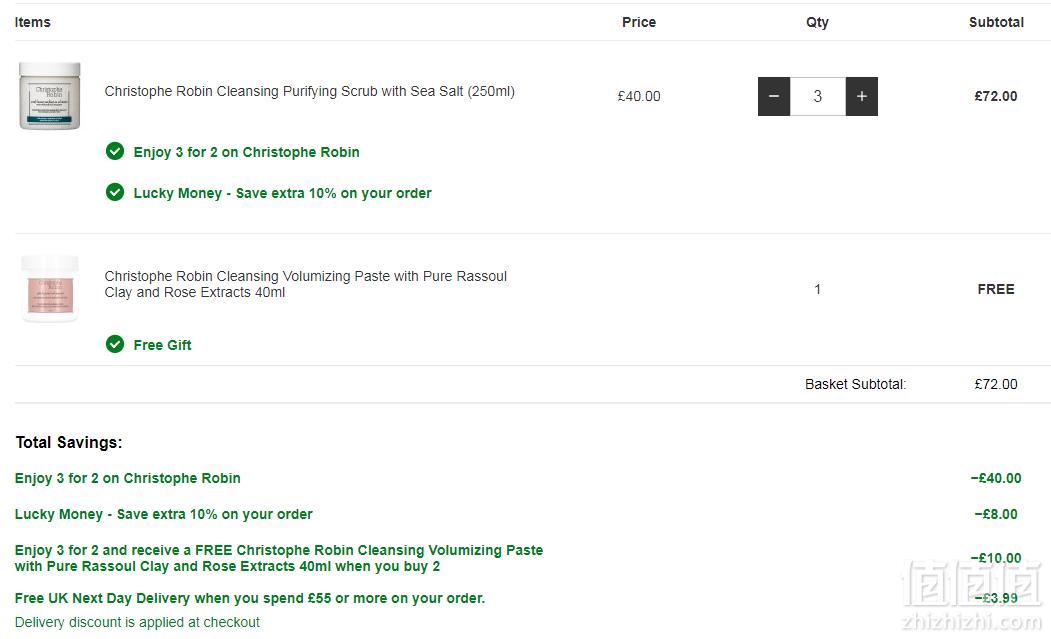The height and width of the screenshot is (639, 1051).
Task: Click the quantity input field showing 3
Action: tap(818, 97)
